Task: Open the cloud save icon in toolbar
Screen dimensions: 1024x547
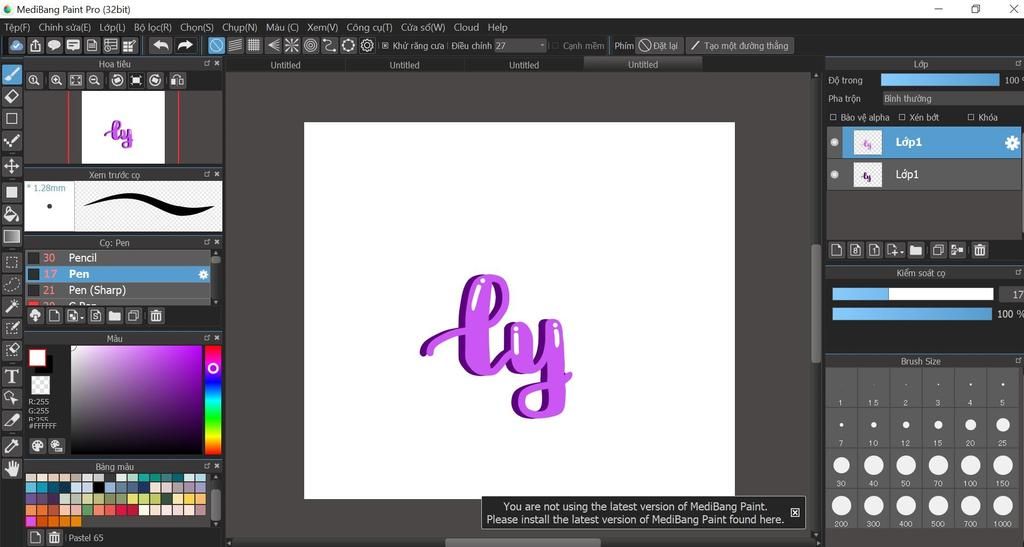Action: pos(16,45)
